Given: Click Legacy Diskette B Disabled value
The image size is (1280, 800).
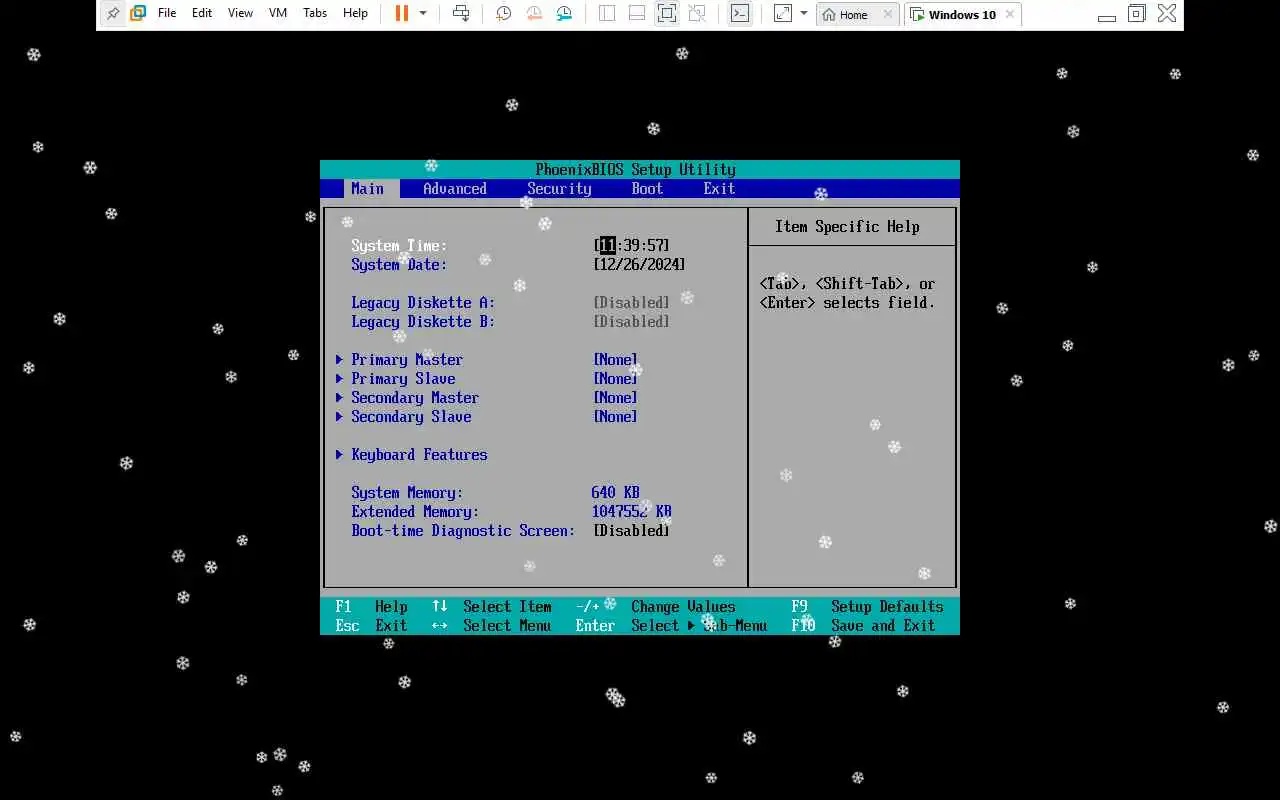Looking at the screenshot, I should tap(631, 321).
